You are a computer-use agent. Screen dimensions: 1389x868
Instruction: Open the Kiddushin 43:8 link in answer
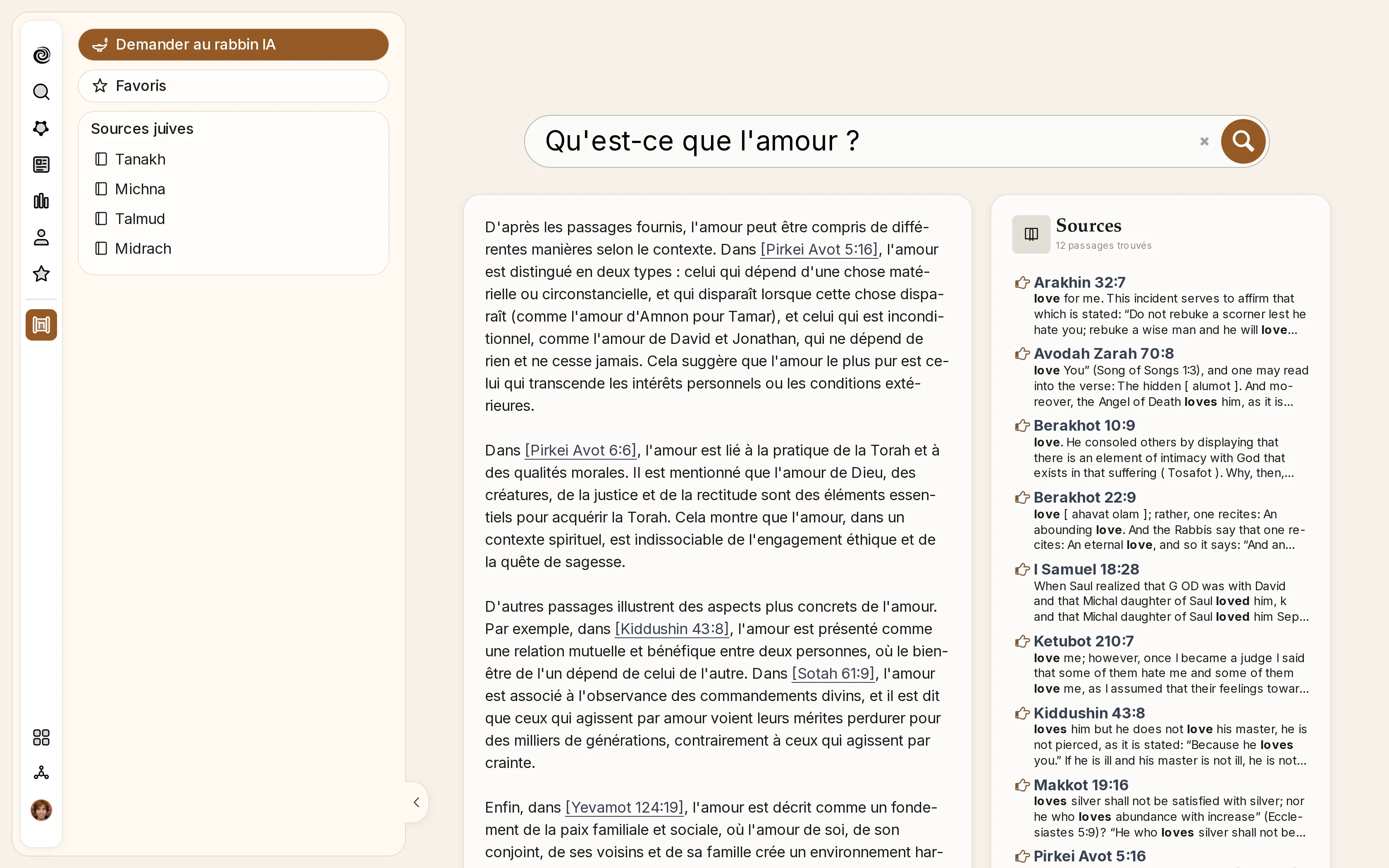tap(672, 629)
